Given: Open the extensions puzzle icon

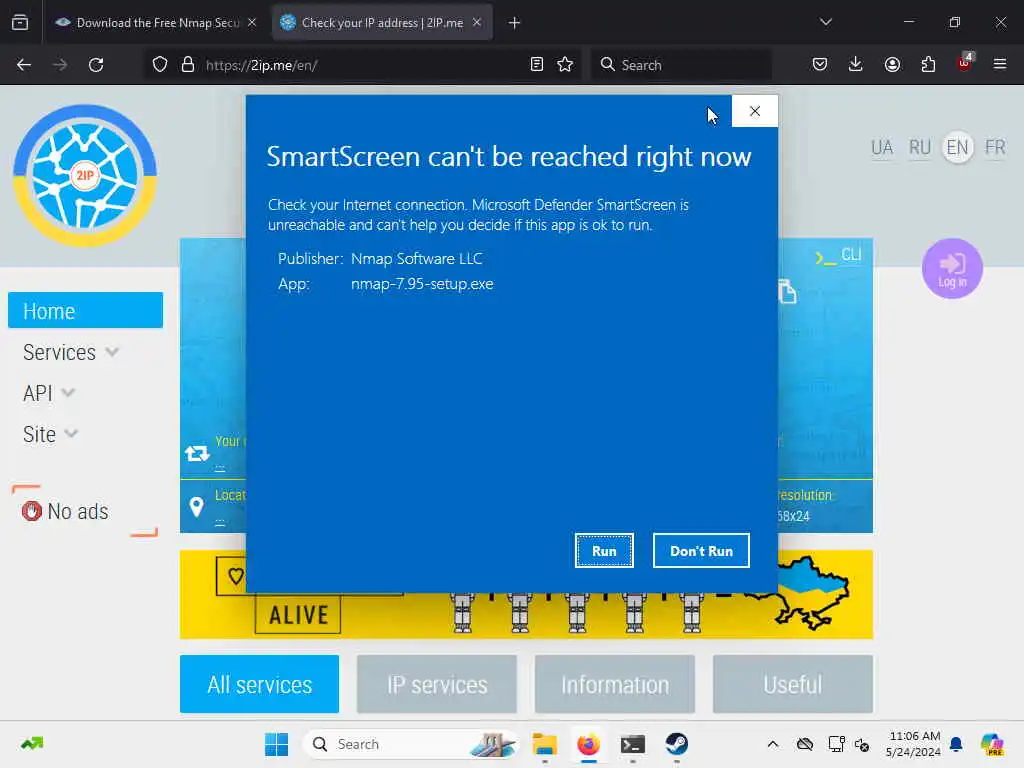Looking at the screenshot, I should coord(928,65).
